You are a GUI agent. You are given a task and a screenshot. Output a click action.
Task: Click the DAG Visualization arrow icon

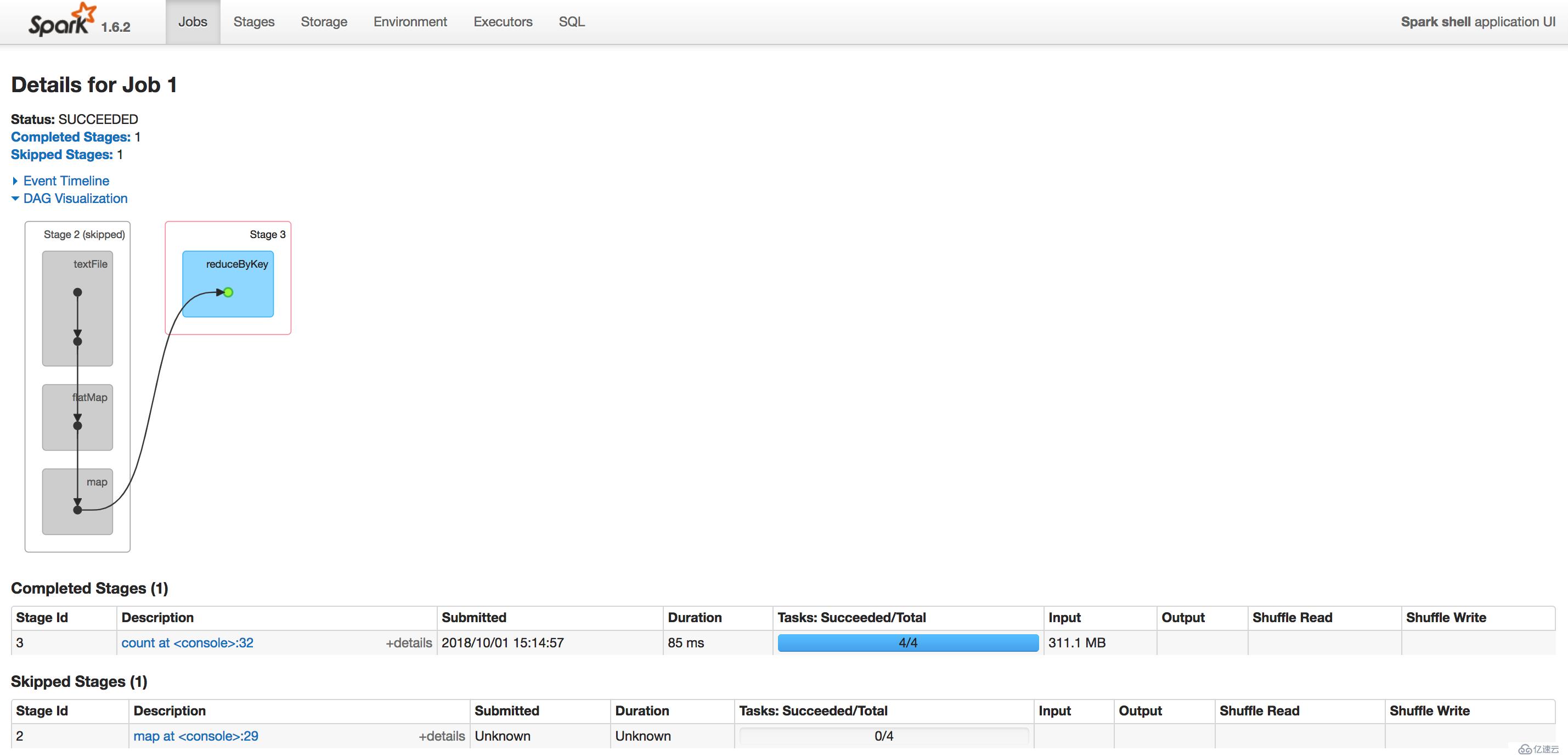[15, 199]
